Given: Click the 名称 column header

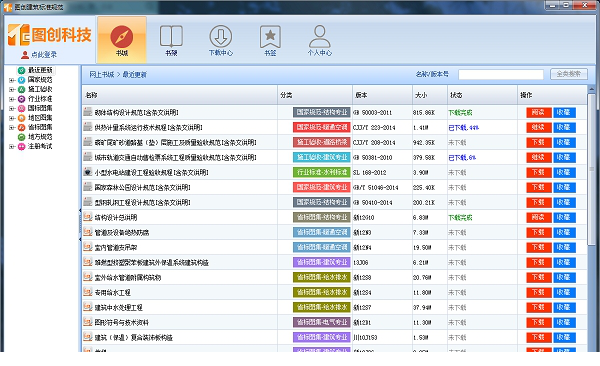Looking at the screenshot, I should [179, 95].
